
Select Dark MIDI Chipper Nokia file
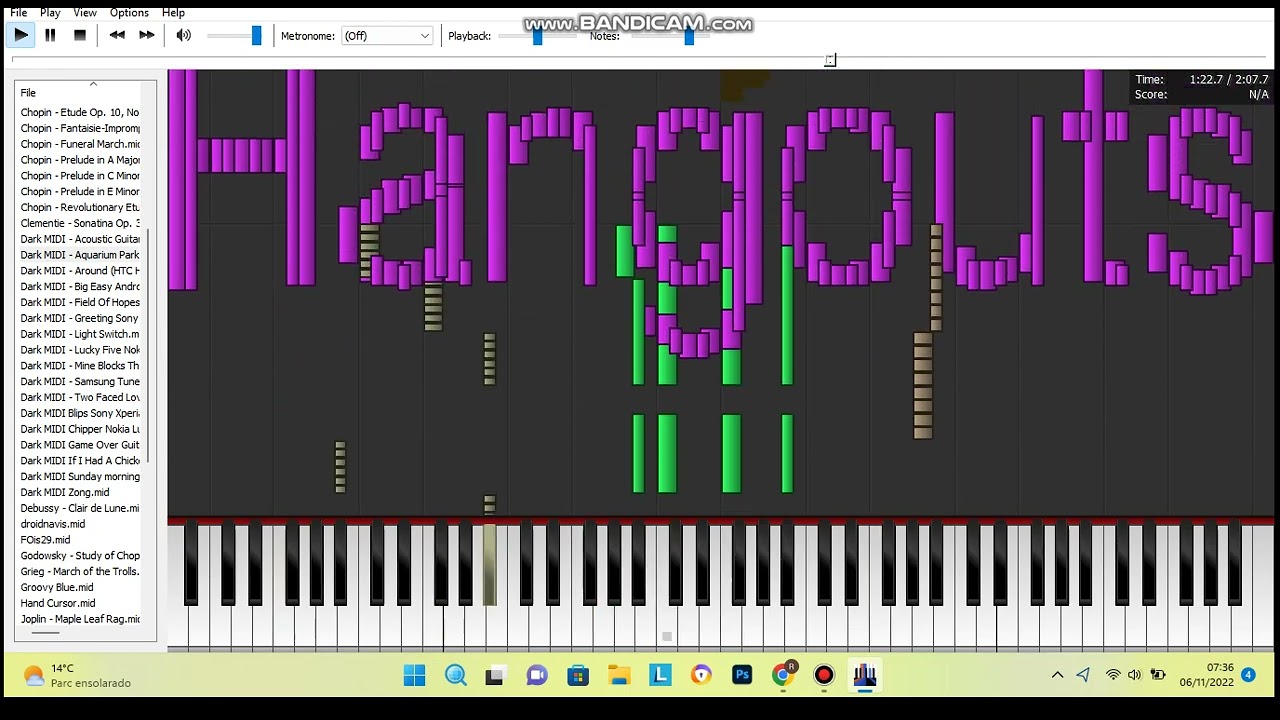tap(80, 429)
